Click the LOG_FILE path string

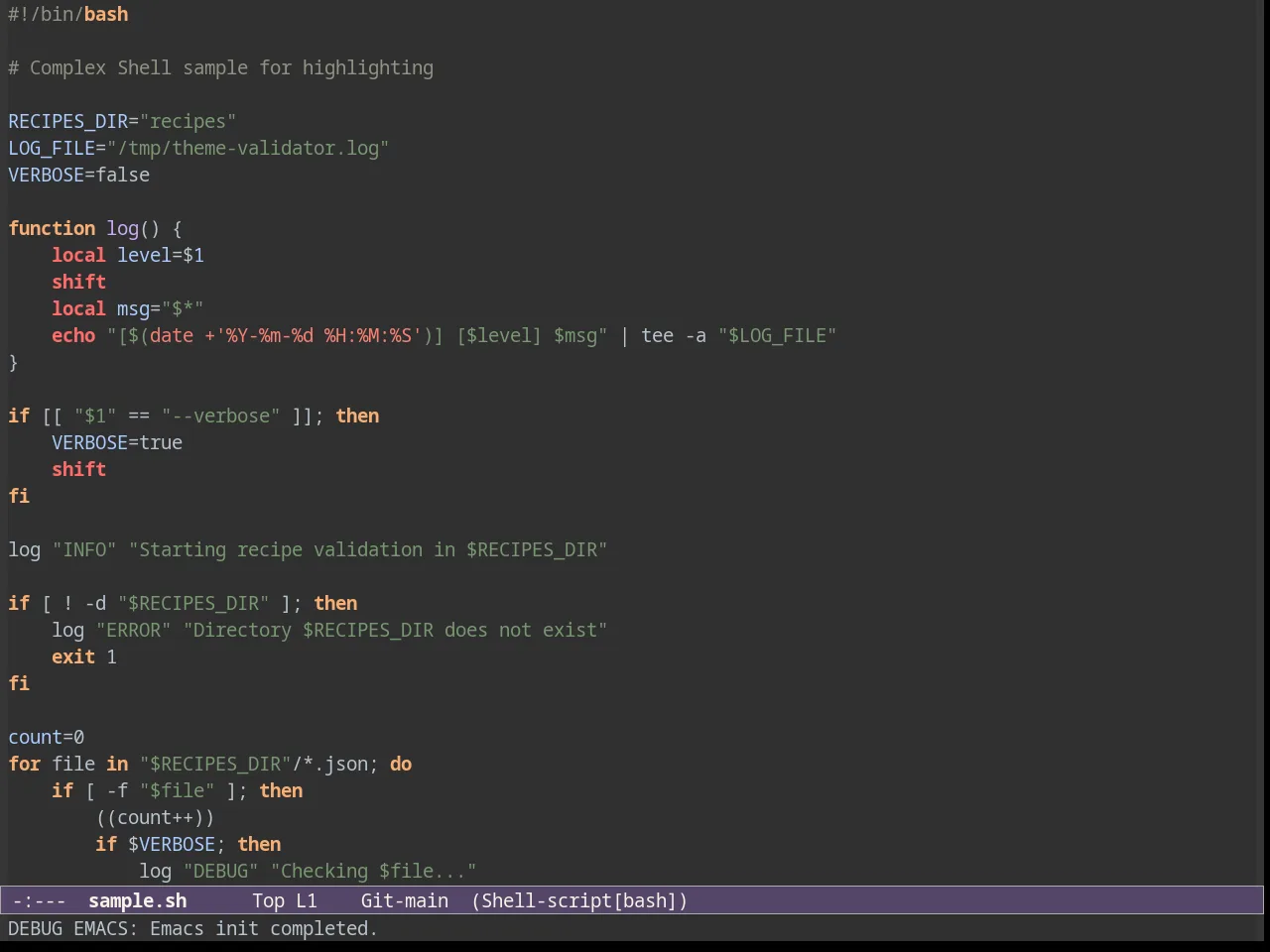coord(248,148)
